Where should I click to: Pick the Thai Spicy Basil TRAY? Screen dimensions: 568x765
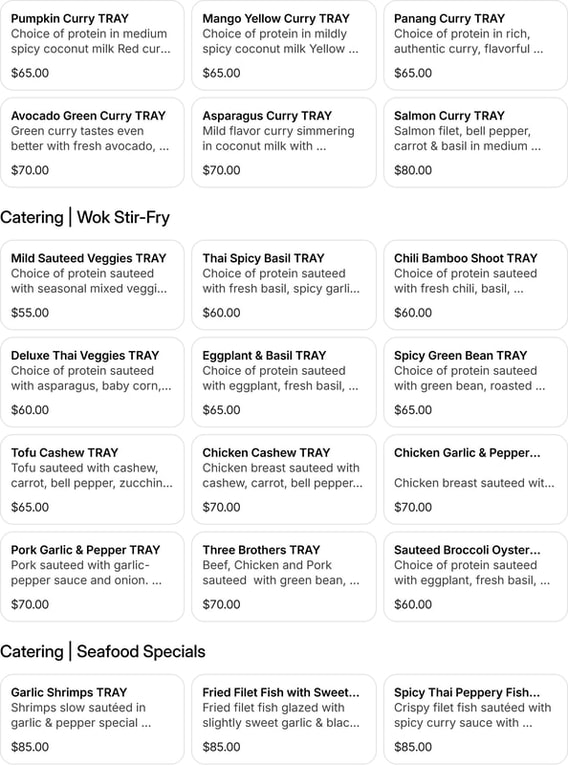click(x=284, y=285)
